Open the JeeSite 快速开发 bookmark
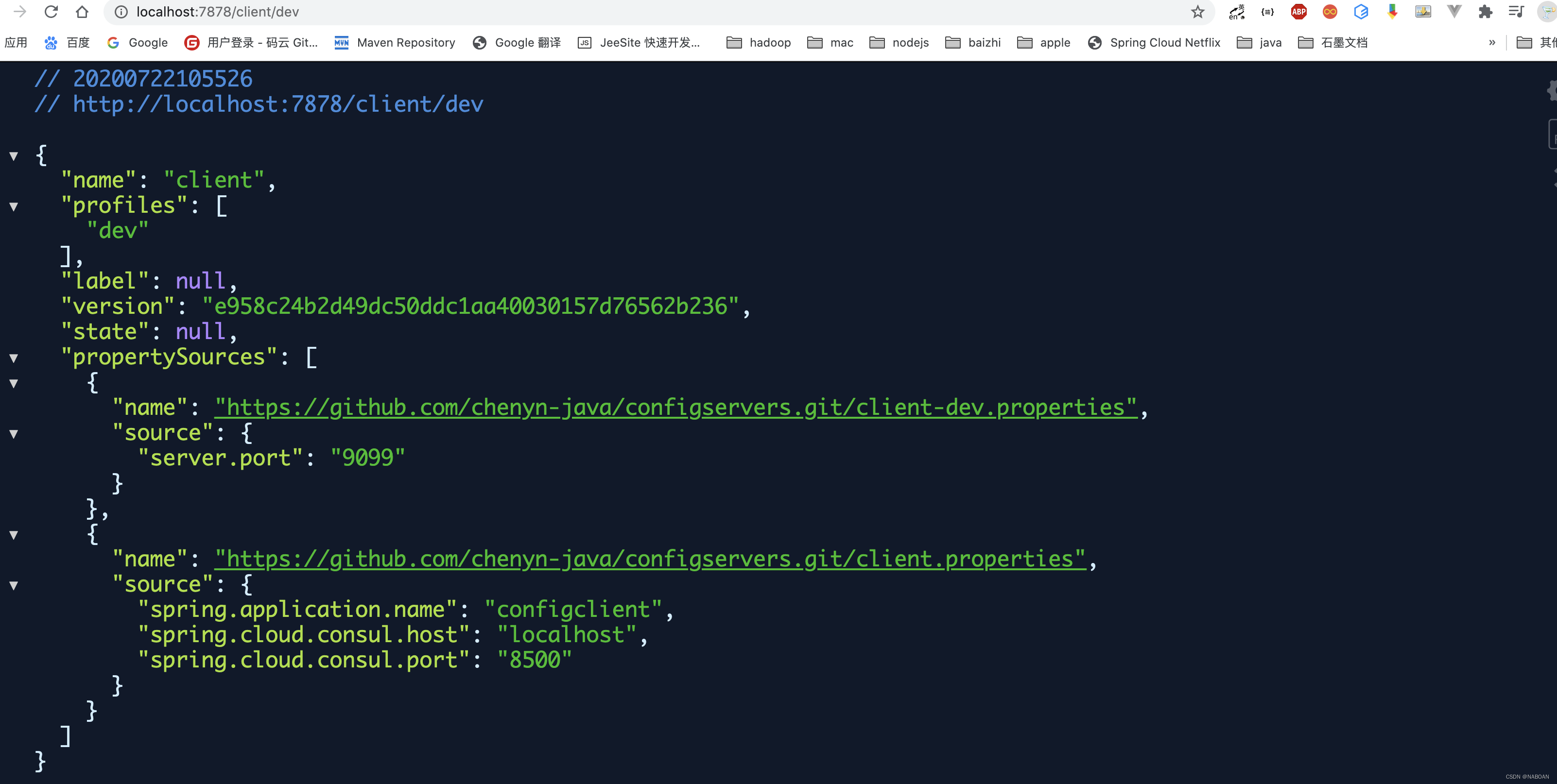Screen dimensions: 1557x784 (x=639, y=42)
